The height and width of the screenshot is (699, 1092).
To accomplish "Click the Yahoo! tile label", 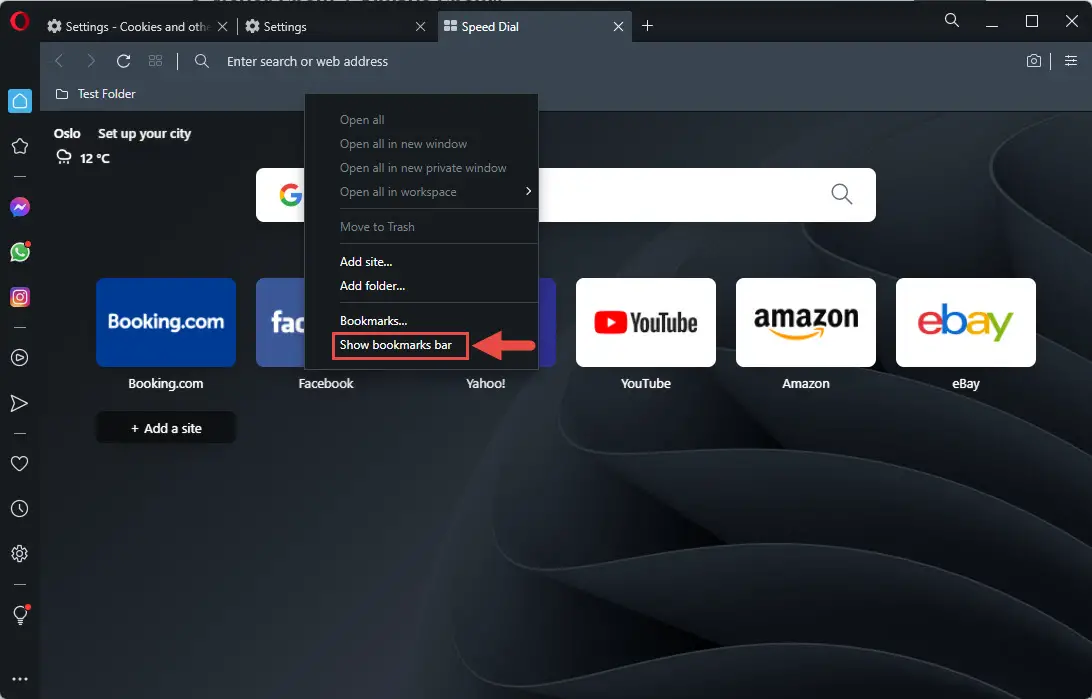I will pyautogui.click(x=485, y=384).
